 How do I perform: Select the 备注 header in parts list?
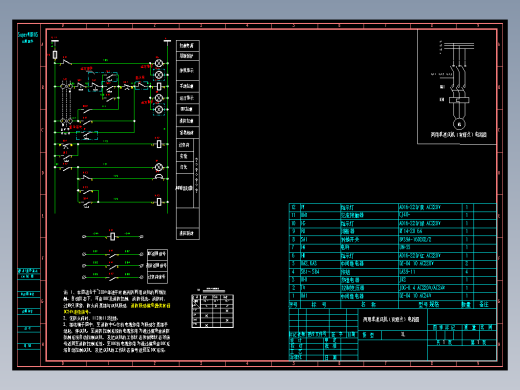484,304
